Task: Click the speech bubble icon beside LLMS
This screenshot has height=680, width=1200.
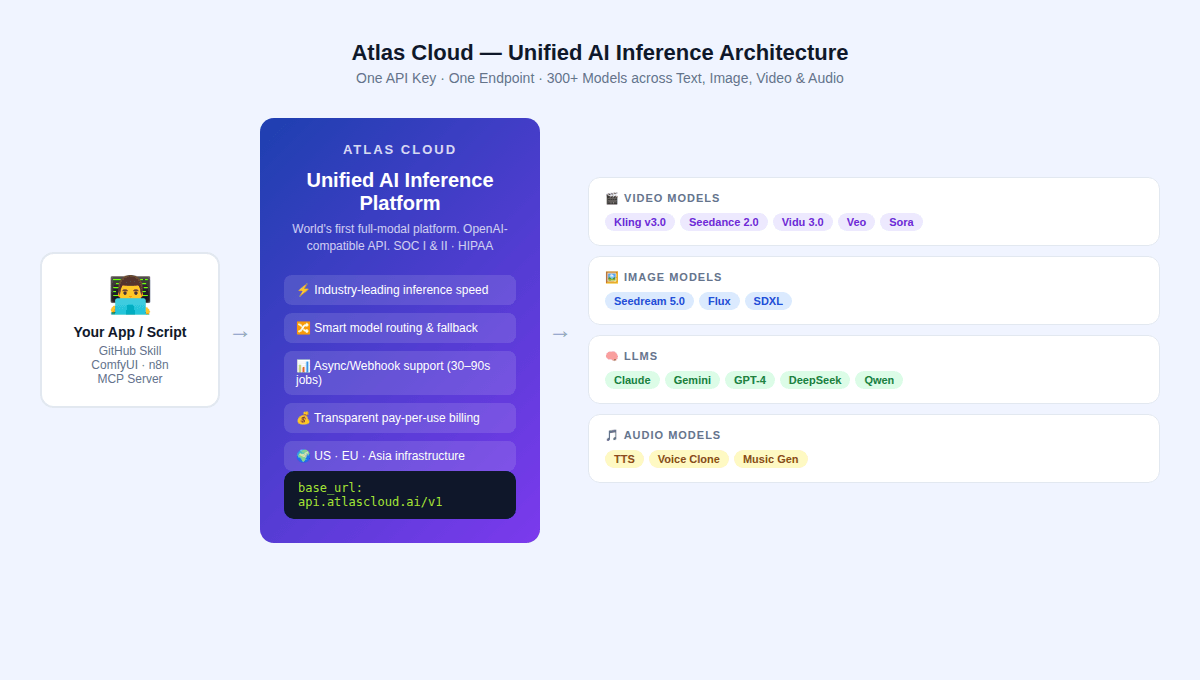Action: pos(611,355)
